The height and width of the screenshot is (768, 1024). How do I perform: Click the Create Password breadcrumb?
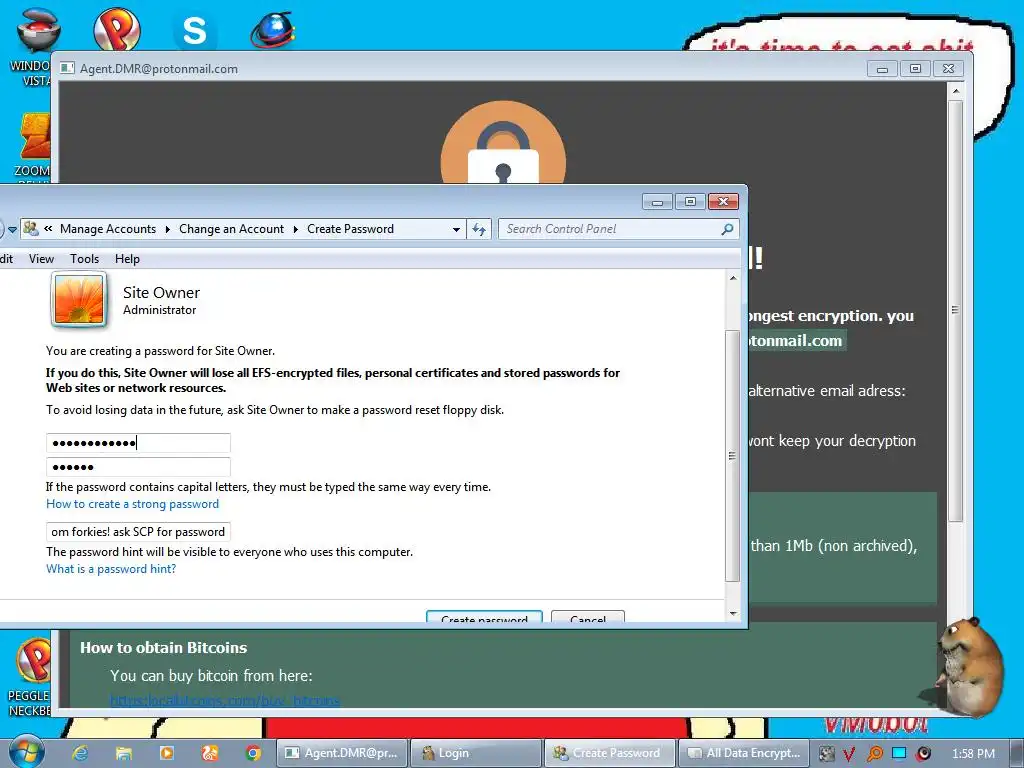pos(350,229)
